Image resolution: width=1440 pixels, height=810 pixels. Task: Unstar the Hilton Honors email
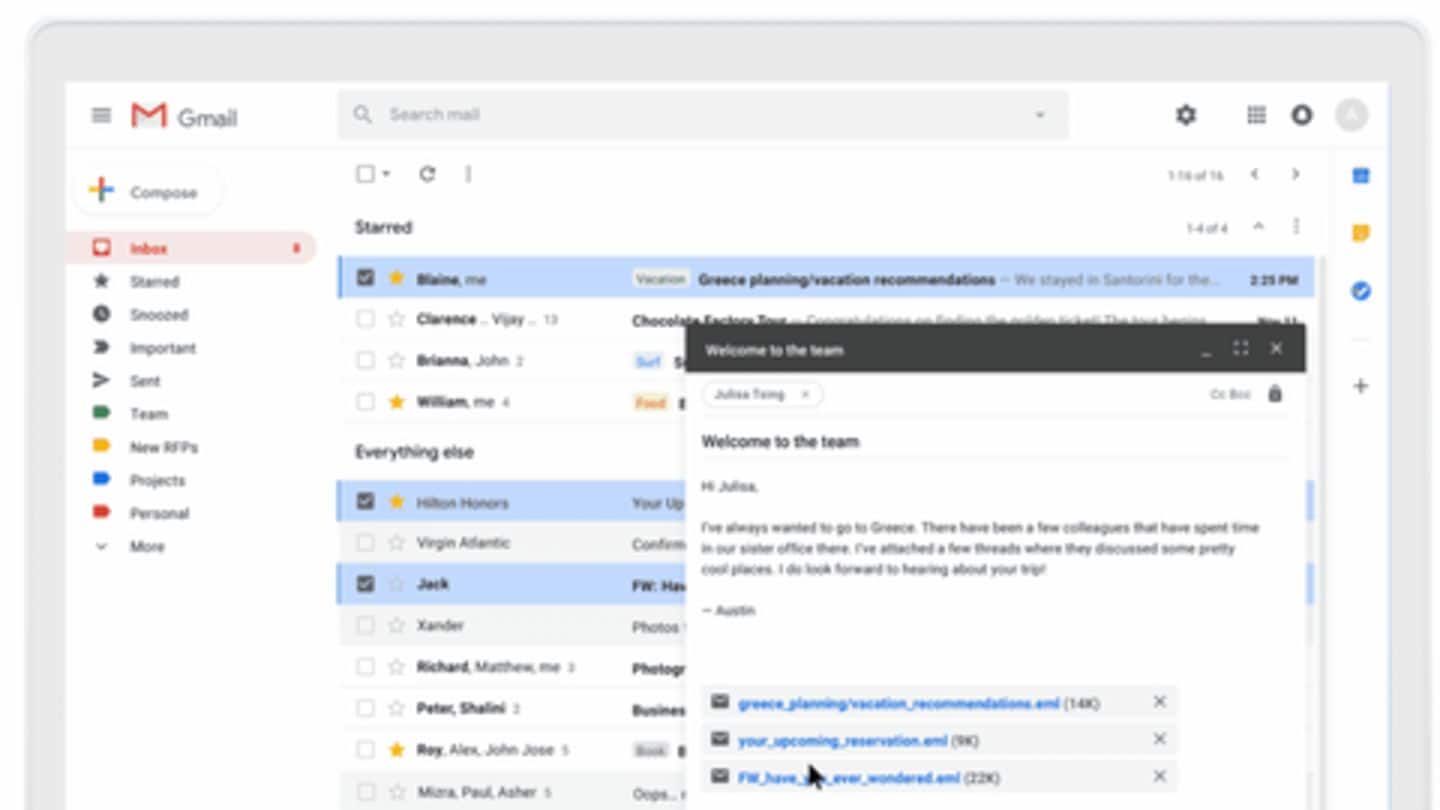tap(396, 502)
